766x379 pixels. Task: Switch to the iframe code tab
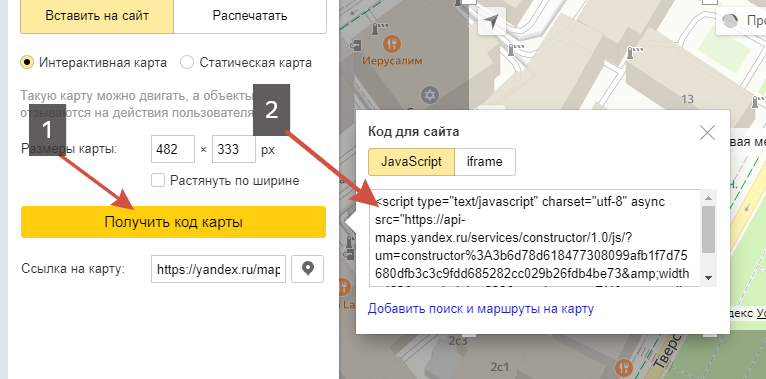[485, 162]
